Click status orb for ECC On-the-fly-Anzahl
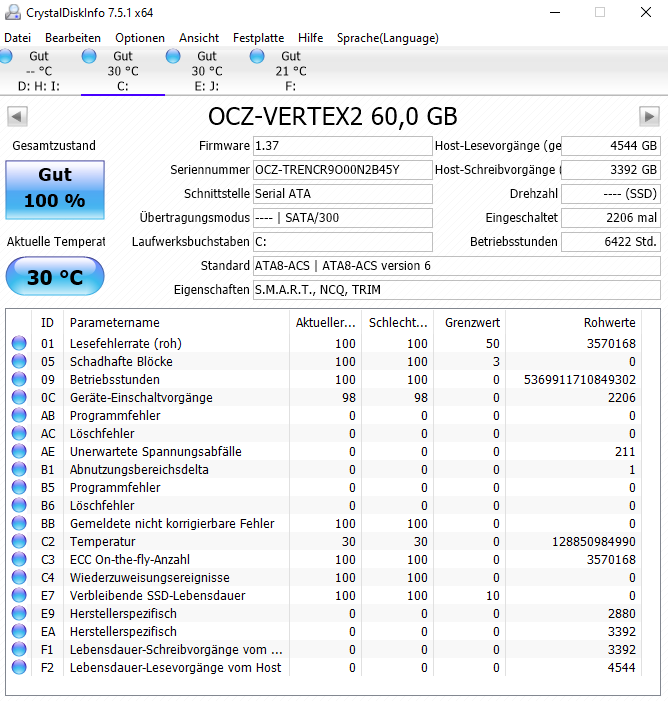The height and width of the screenshot is (701, 668). (x=19, y=559)
